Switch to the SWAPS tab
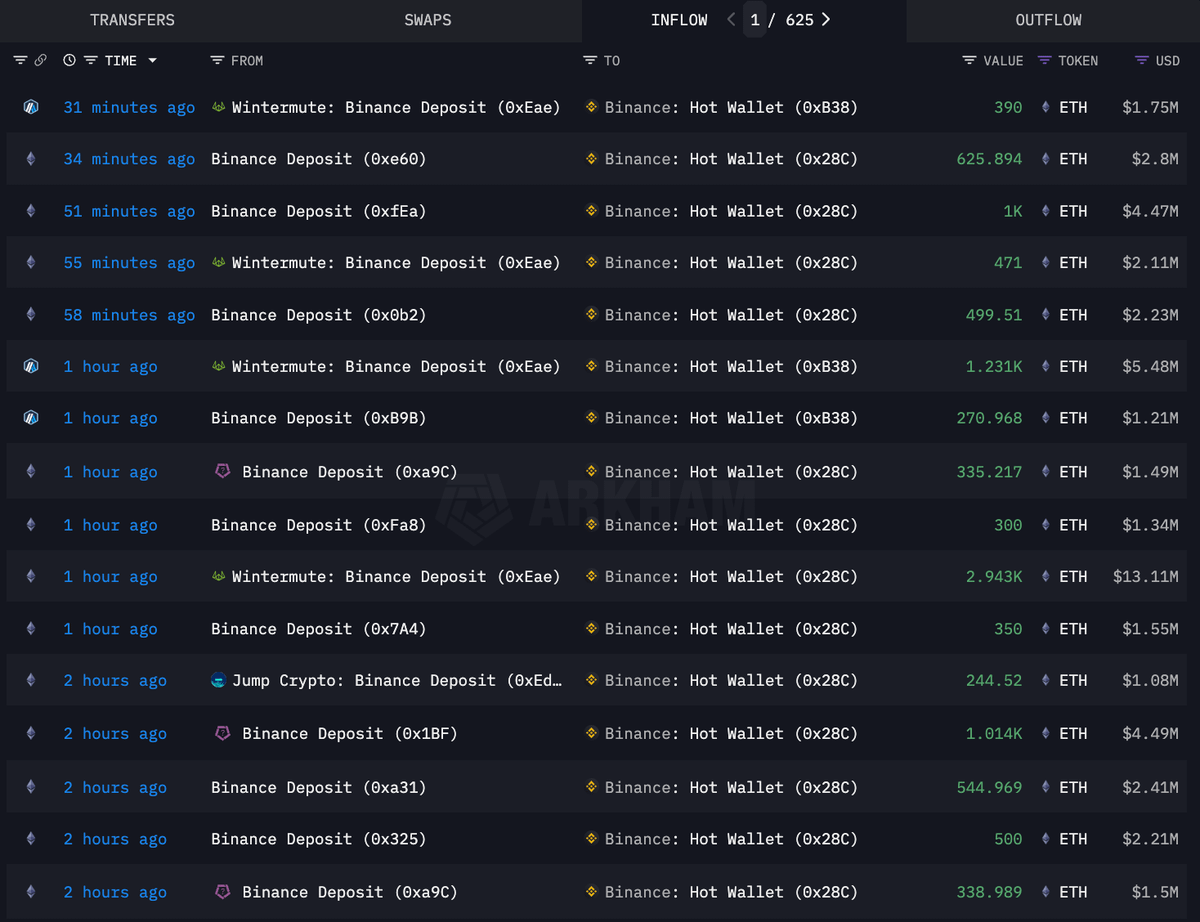 [x=427, y=20]
